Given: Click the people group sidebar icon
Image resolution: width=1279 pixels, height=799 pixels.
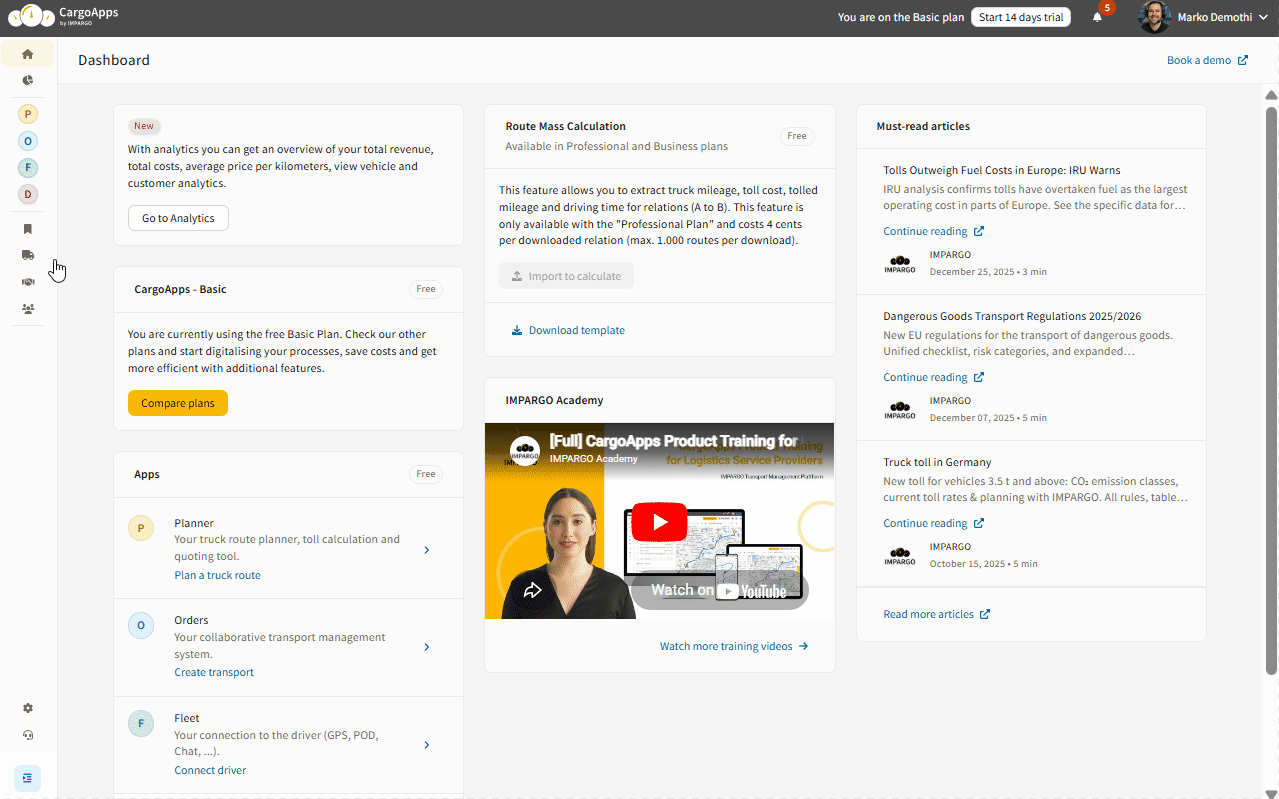Looking at the screenshot, I should pos(28,309).
